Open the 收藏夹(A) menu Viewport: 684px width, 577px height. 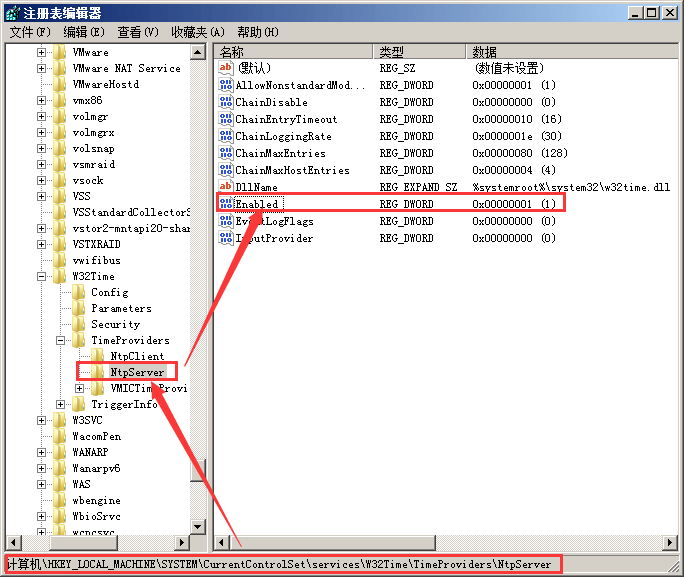click(197, 32)
